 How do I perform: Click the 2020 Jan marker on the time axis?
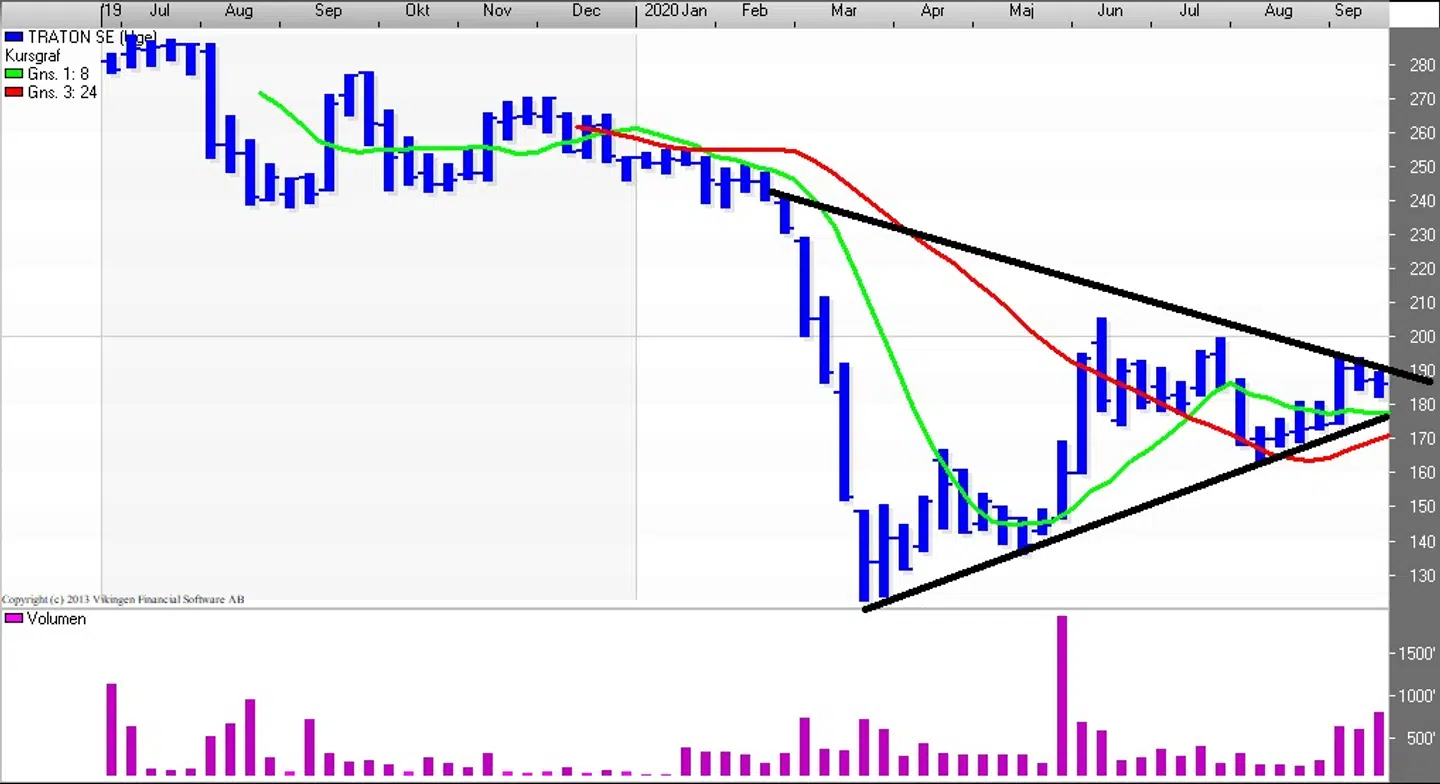pyautogui.click(x=676, y=11)
